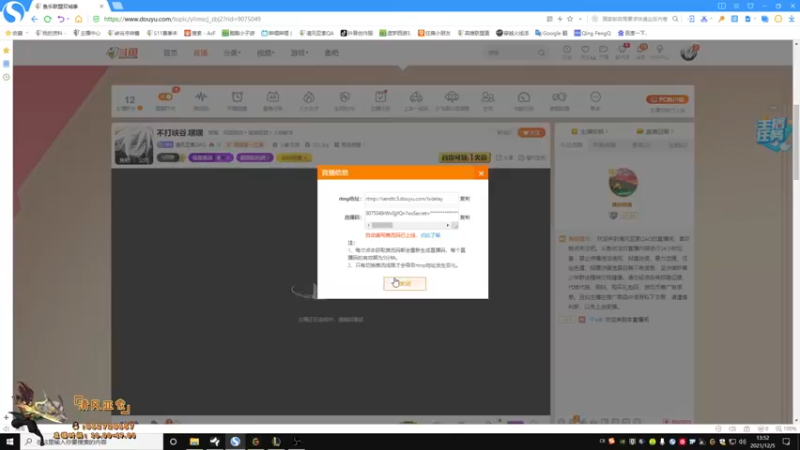Open the Qing FengQ bookmark
This screenshot has width=800, height=450.
[592, 33]
